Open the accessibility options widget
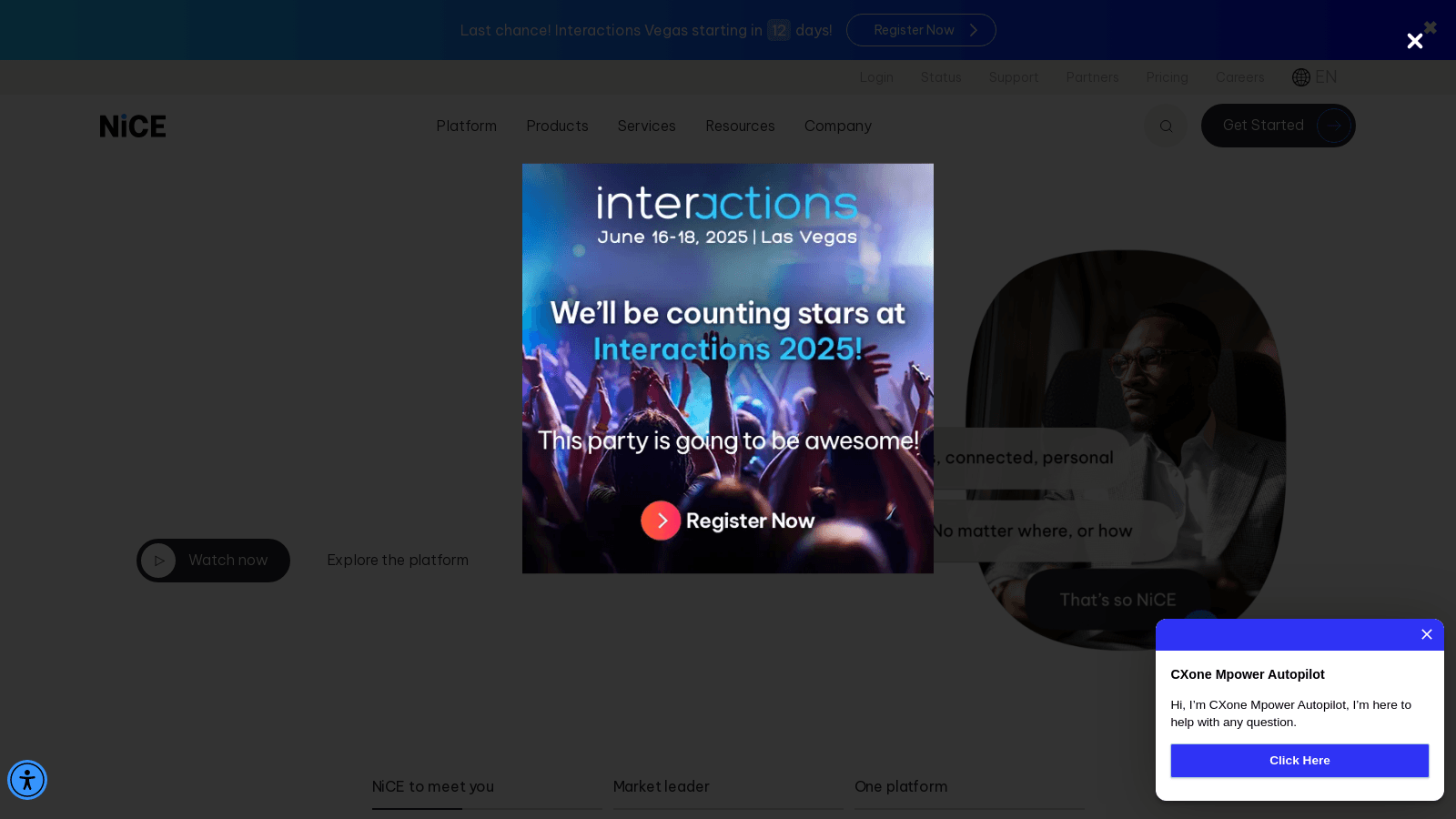This screenshot has width=1456, height=819. tap(27, 780)
